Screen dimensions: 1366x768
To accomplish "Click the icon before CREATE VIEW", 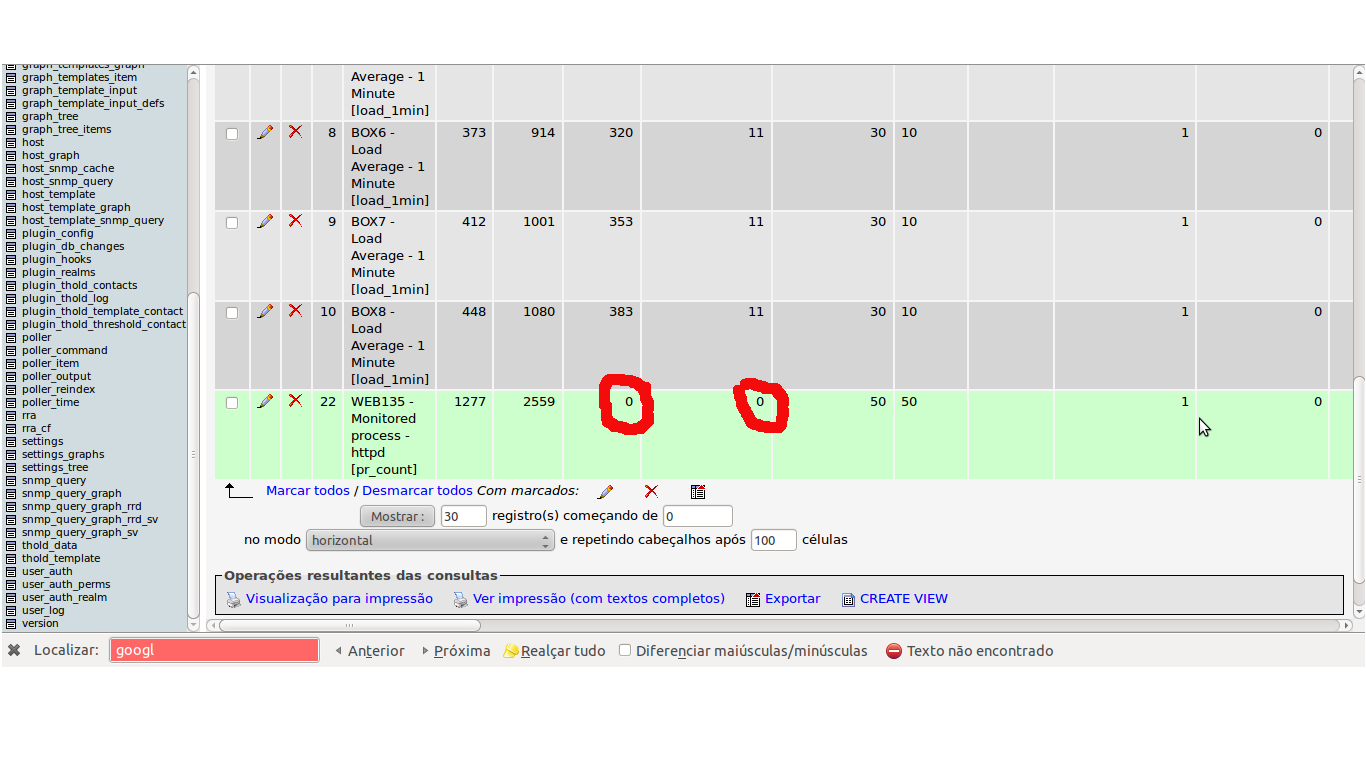I will pos(848,600).
